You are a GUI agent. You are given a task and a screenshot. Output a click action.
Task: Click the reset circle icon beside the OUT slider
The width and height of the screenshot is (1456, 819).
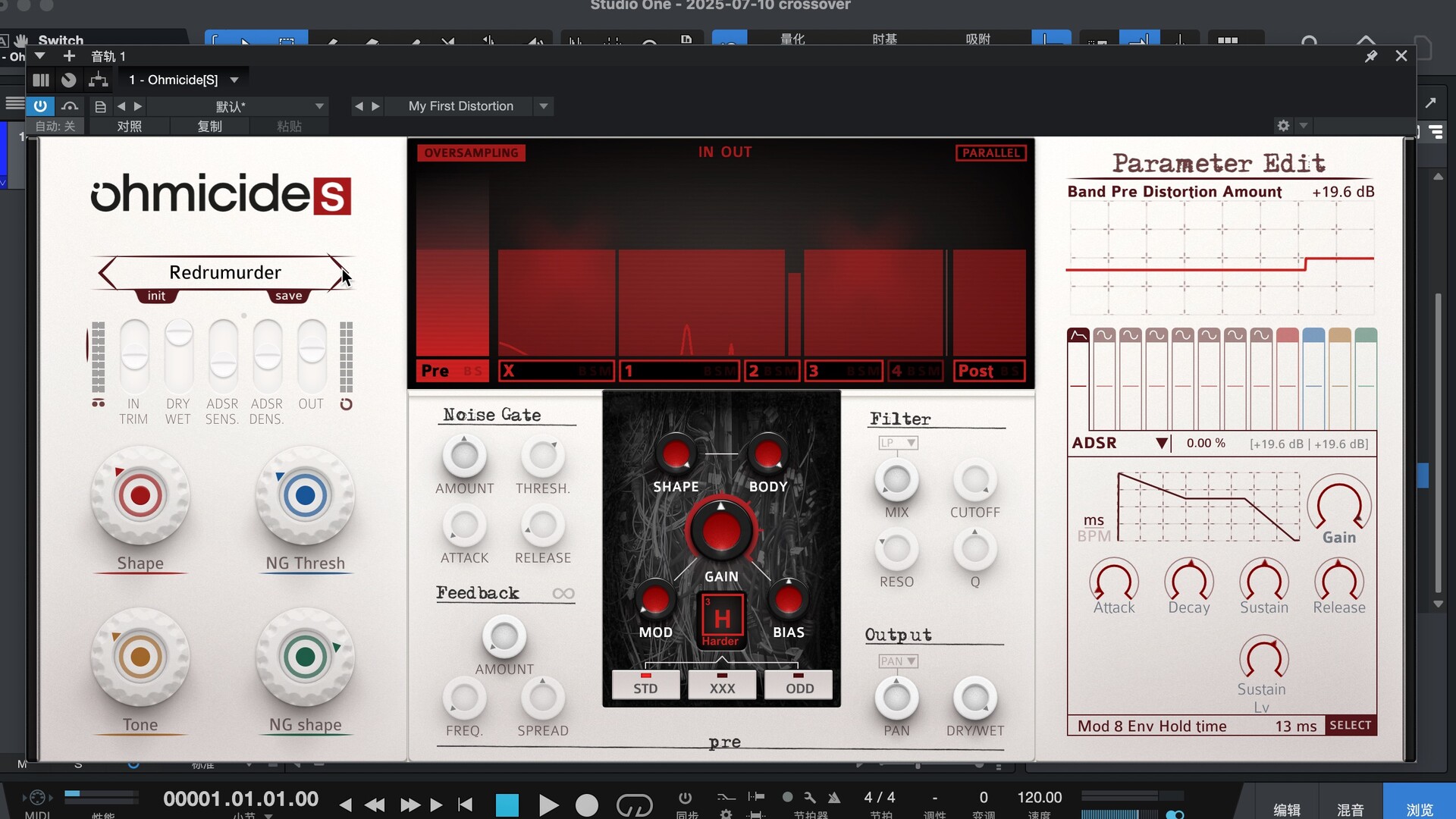(346, 404)
